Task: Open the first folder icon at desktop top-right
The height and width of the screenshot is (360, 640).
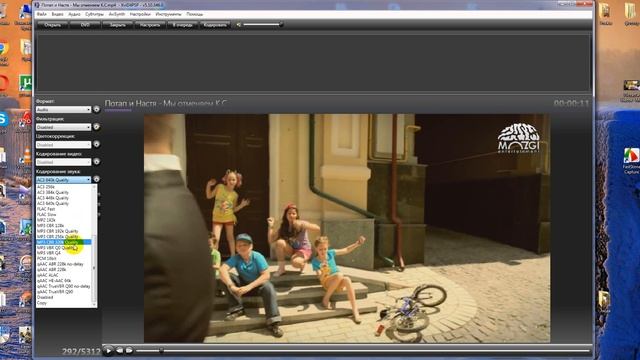Action: [605, 11]
